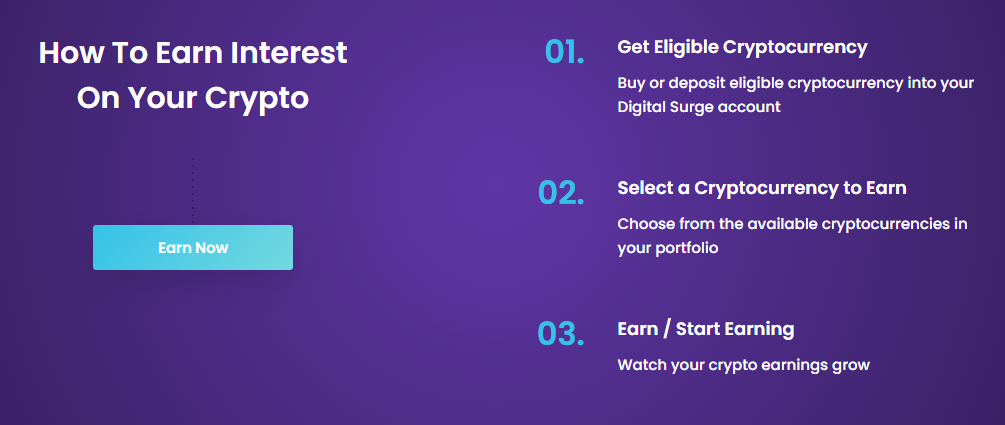Select the 02. step number
Image resolution: width=1005 pixels, height=425 pixels.
tap(561, 192)
